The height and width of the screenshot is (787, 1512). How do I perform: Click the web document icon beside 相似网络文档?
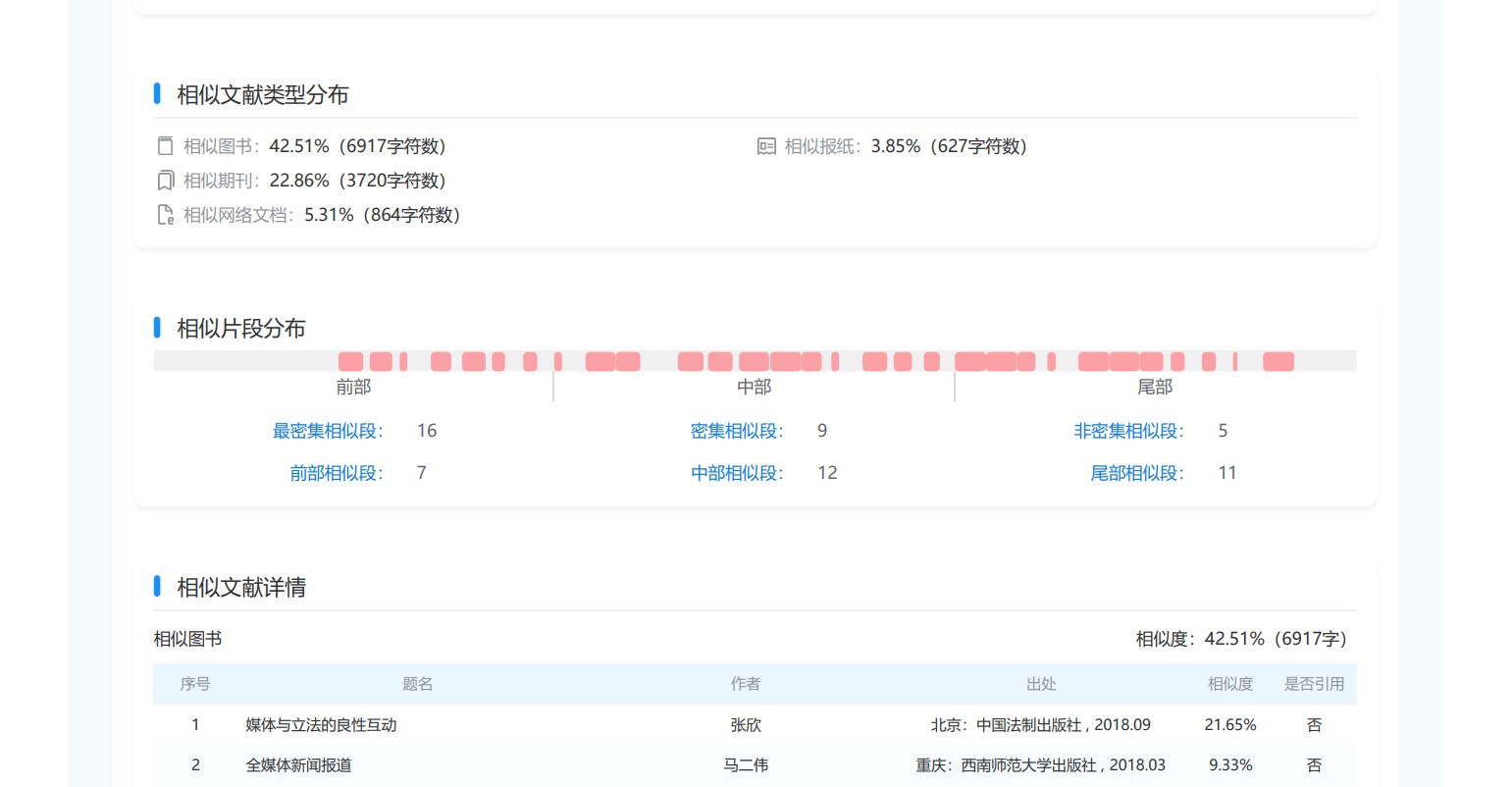pyautogui.click(x=166, y=215)
